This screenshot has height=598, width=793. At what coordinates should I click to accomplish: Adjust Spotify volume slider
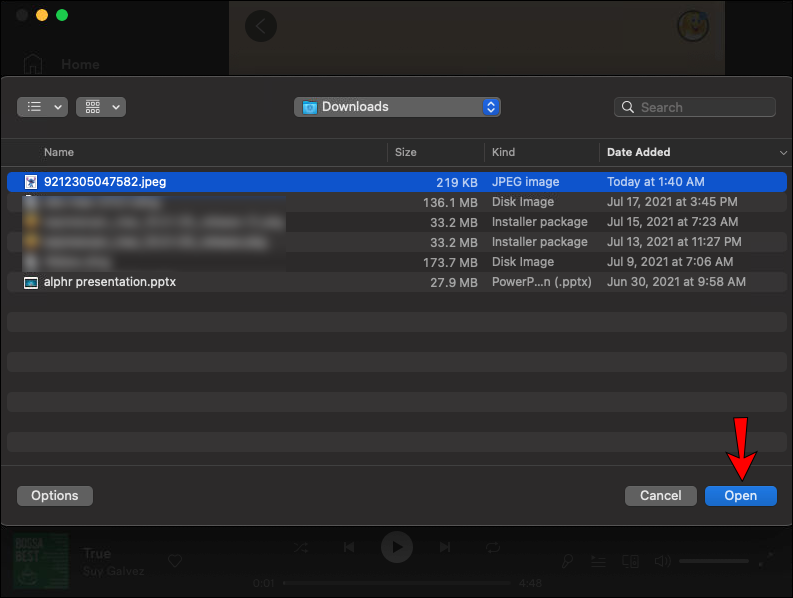pyautogui.click(x=714, y=561)
